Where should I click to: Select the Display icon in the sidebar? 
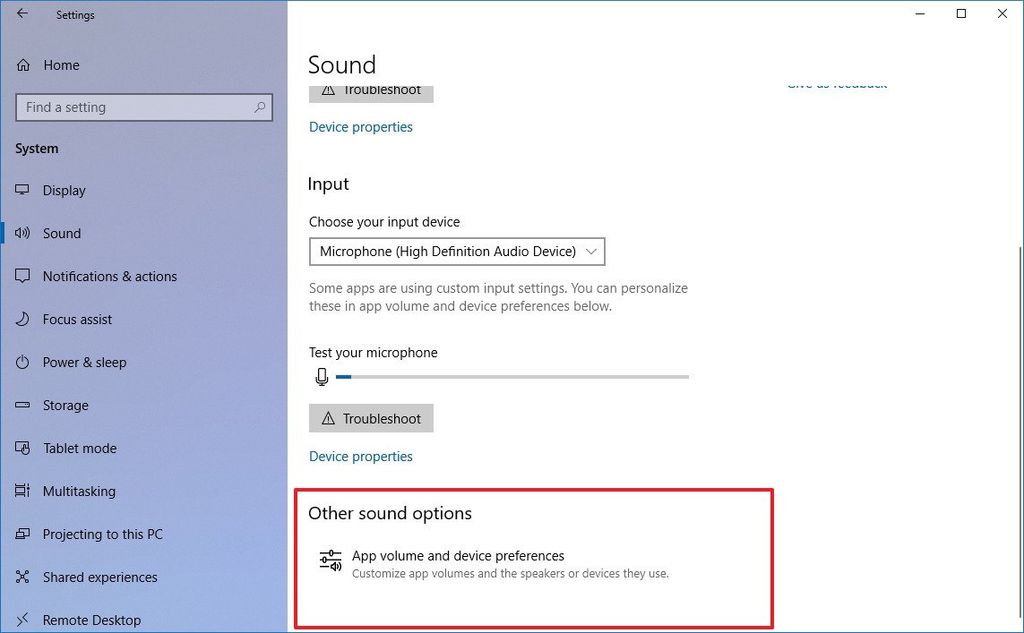point(22,190)
